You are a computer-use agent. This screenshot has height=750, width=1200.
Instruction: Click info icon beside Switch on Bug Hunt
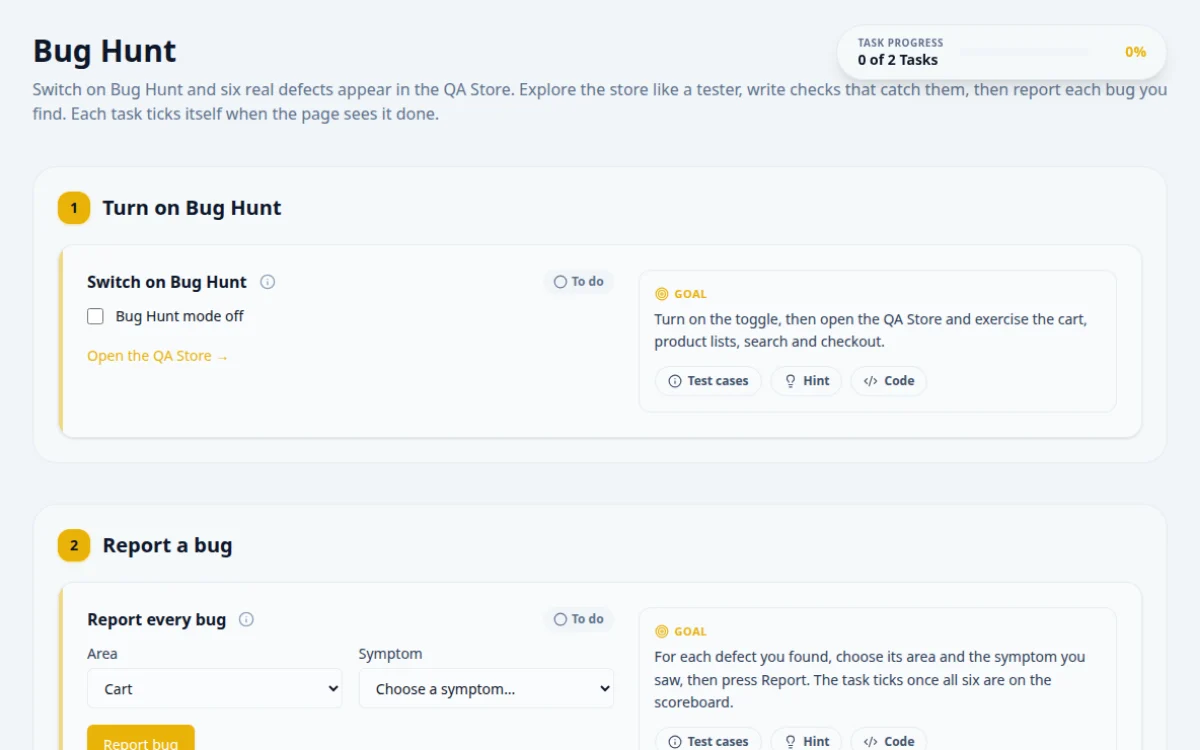click(x=267, y=282)
